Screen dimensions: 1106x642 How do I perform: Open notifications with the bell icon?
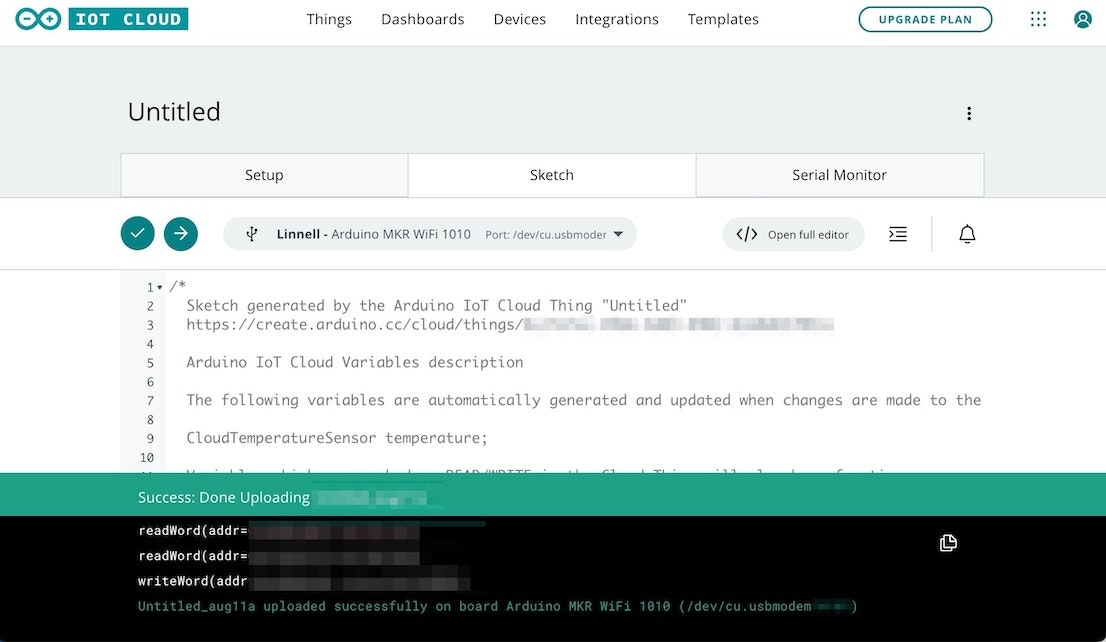967,234
